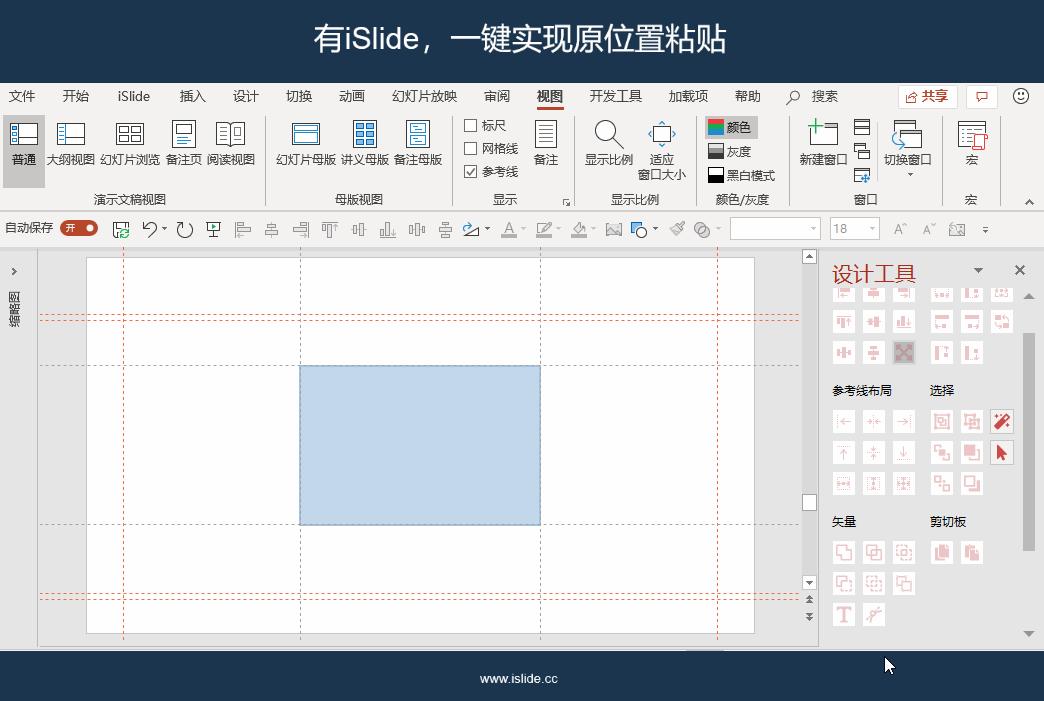1044x701 pixels.
Task: Open the font name combo box
Action: 774,229
